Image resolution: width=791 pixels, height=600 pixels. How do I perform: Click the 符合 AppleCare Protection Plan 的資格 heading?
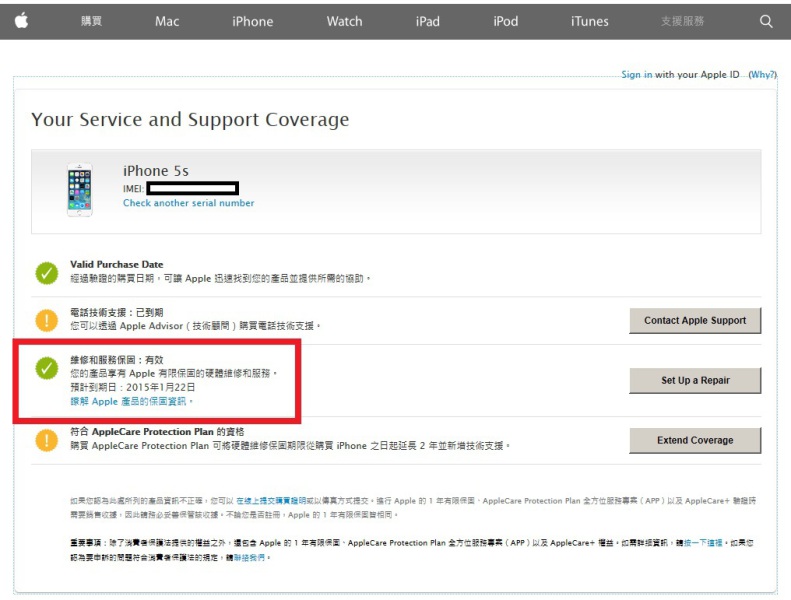coord(157,432)
